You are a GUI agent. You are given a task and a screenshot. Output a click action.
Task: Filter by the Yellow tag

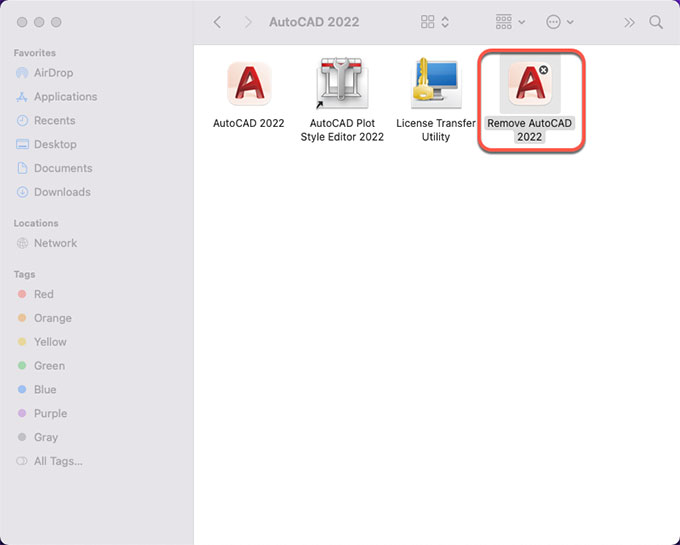[x=42, y=342]
